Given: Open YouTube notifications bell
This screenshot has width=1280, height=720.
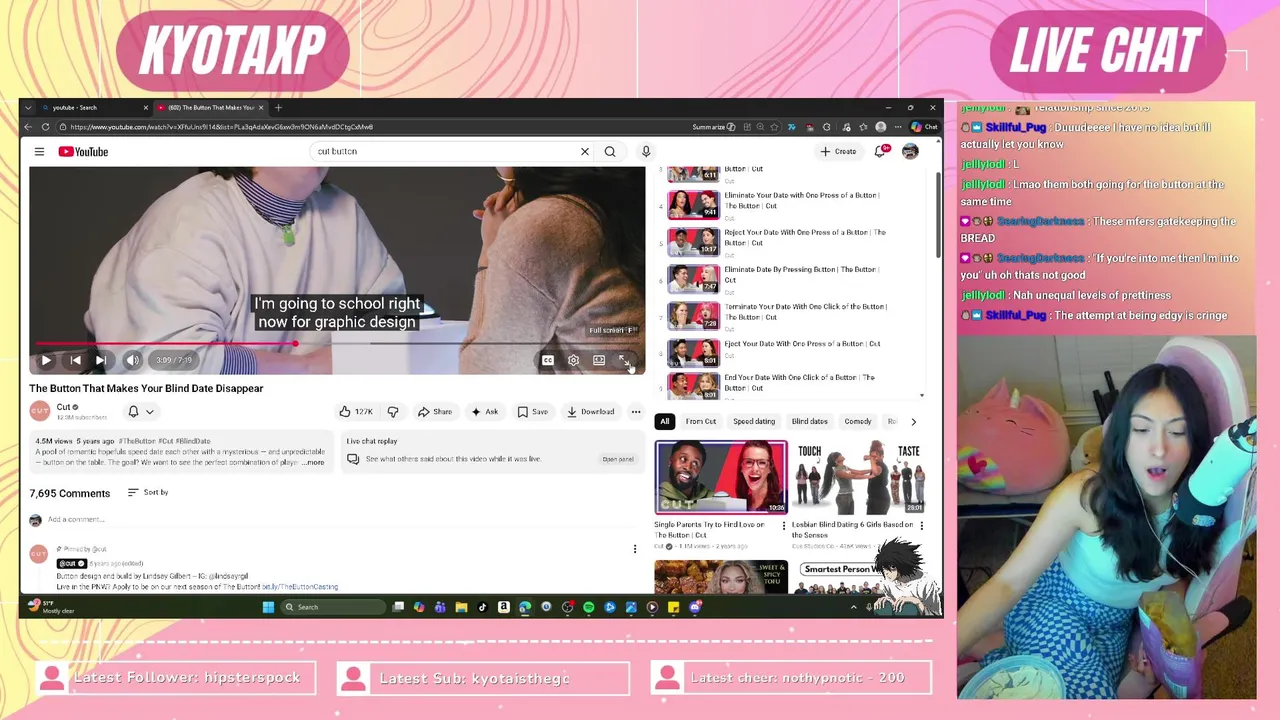Looking at the screenshot, I should tap(880, 151).
